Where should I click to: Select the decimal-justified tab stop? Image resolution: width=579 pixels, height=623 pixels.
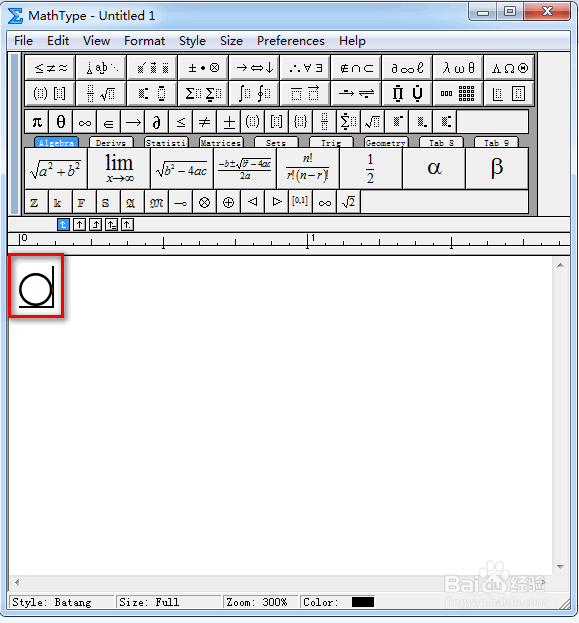tap(127, 225)
